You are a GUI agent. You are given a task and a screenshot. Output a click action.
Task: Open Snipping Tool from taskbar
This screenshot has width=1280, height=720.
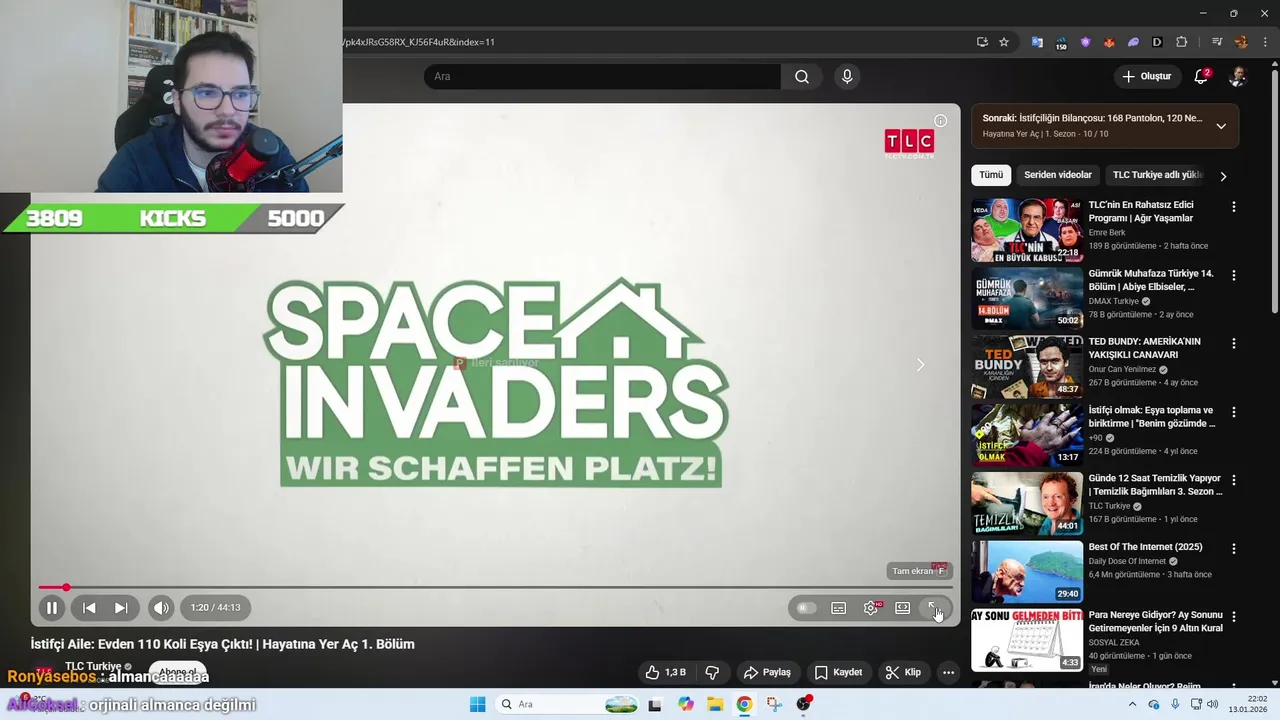[774, 704]
